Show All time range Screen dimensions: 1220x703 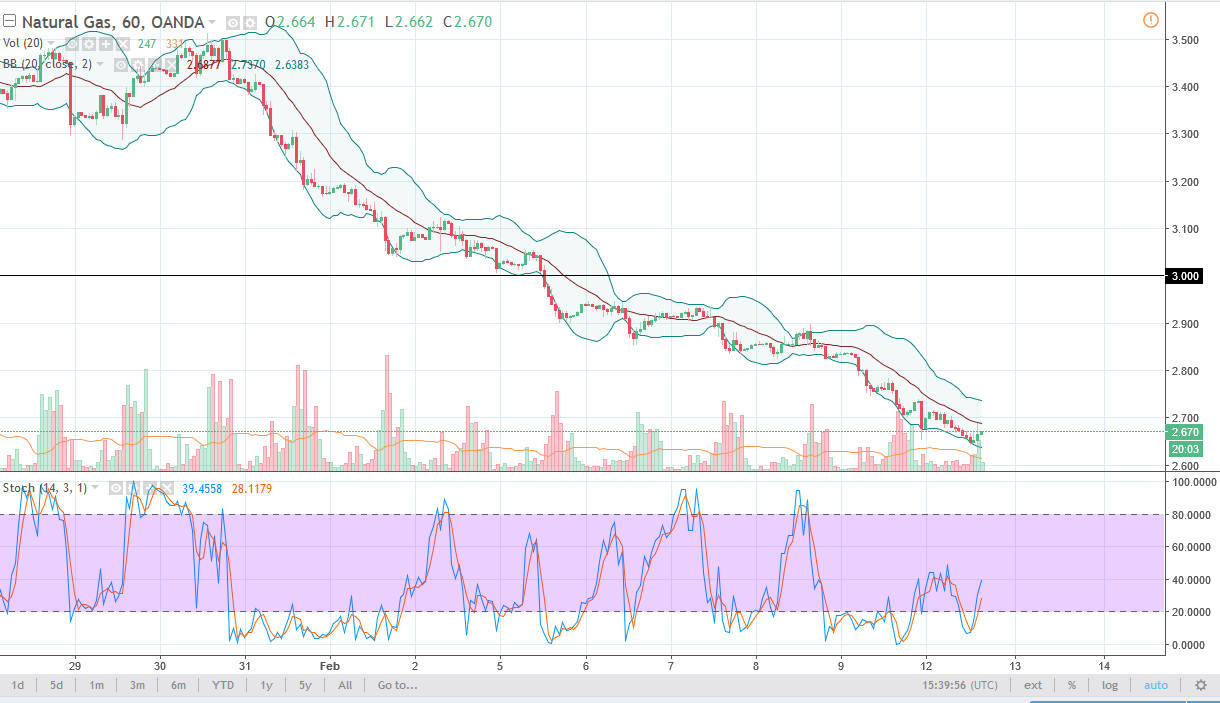(344, 685)
